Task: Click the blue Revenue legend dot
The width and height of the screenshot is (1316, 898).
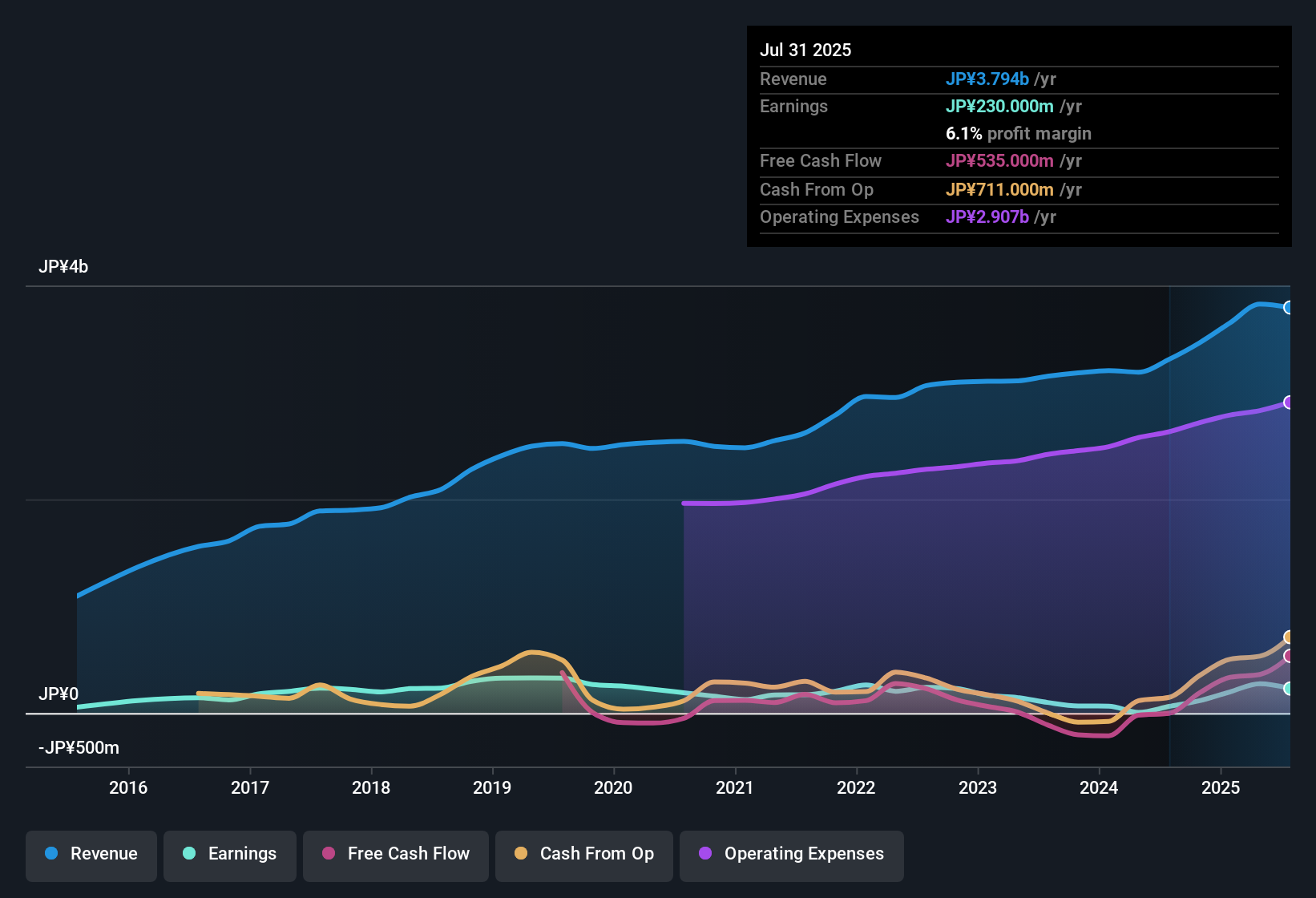Action: click(x=51, y=854)
